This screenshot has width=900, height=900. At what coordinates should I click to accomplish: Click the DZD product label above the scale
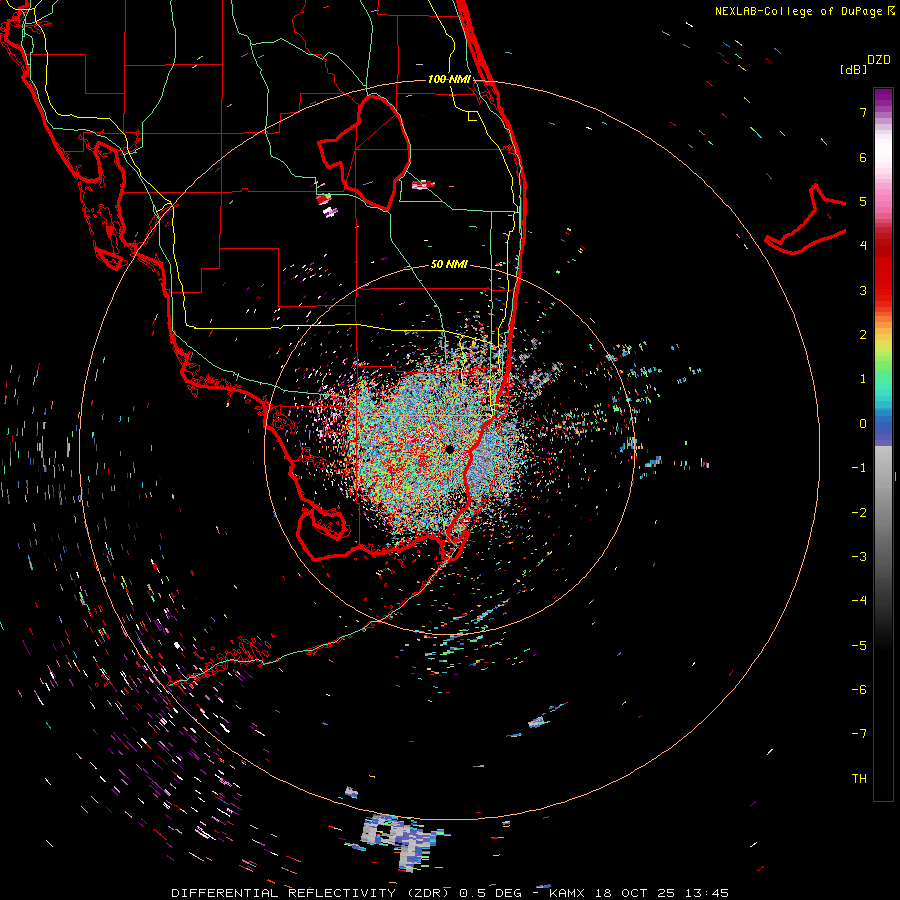point(879,60)
